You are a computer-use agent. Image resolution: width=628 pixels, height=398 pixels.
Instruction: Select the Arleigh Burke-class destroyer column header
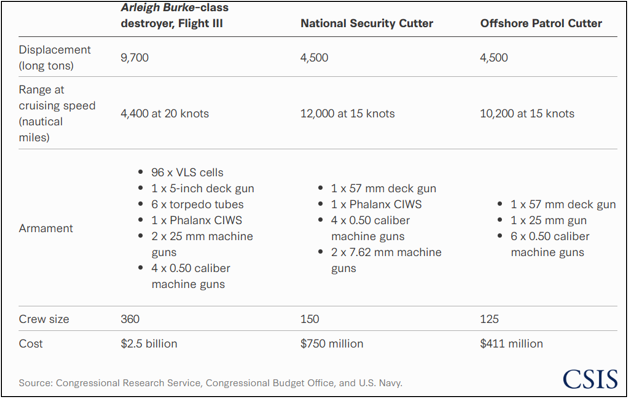click(x=175, y=16)
